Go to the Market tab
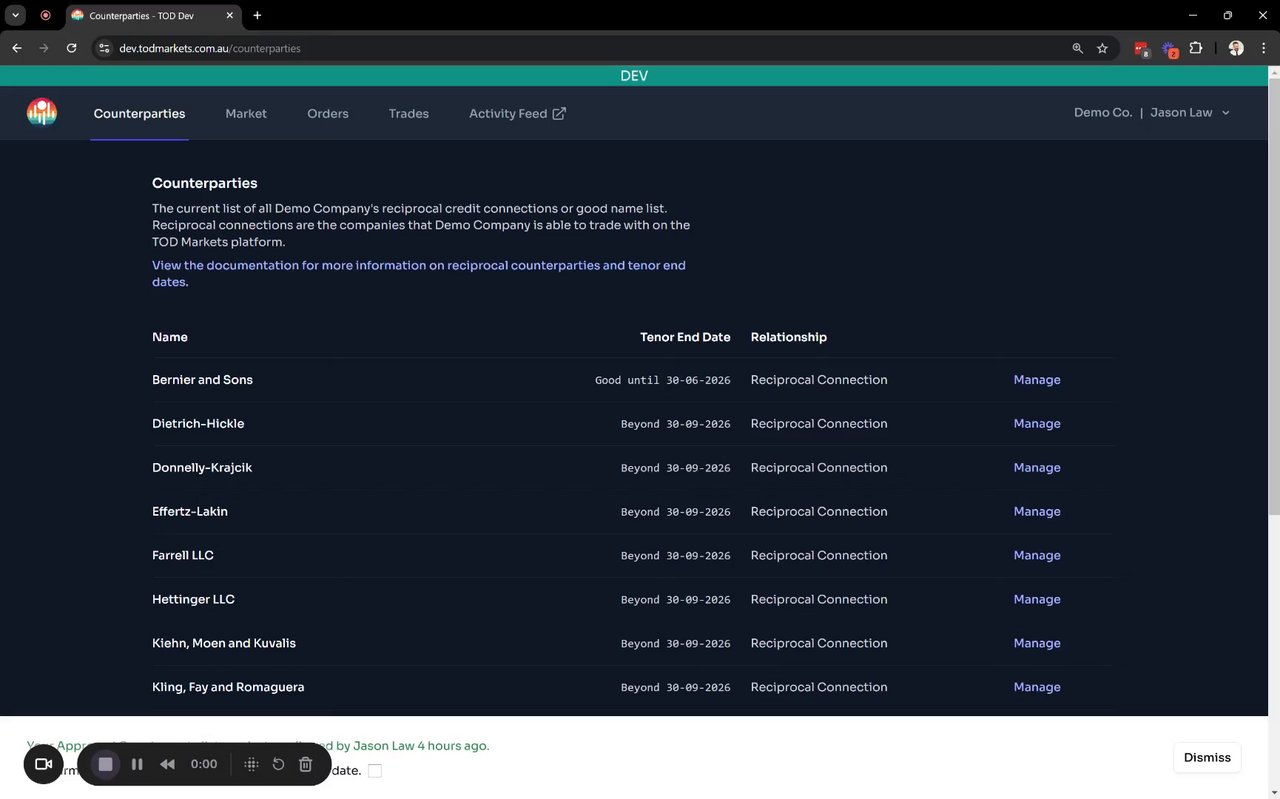The image size is (1280, 799). (x=246, y=113)
